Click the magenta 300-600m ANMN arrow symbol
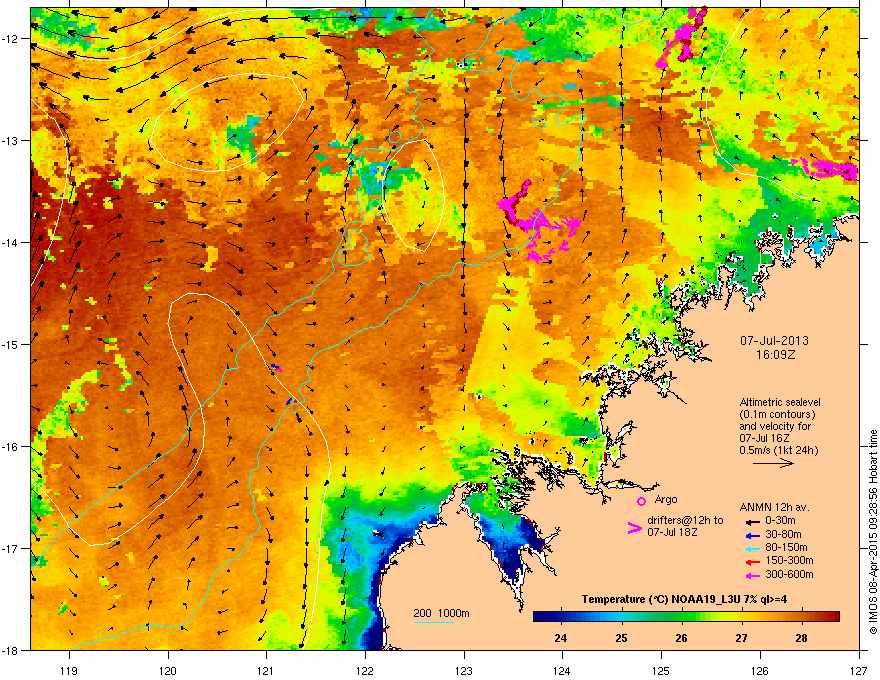880x680 pixels. pos(753,576)
